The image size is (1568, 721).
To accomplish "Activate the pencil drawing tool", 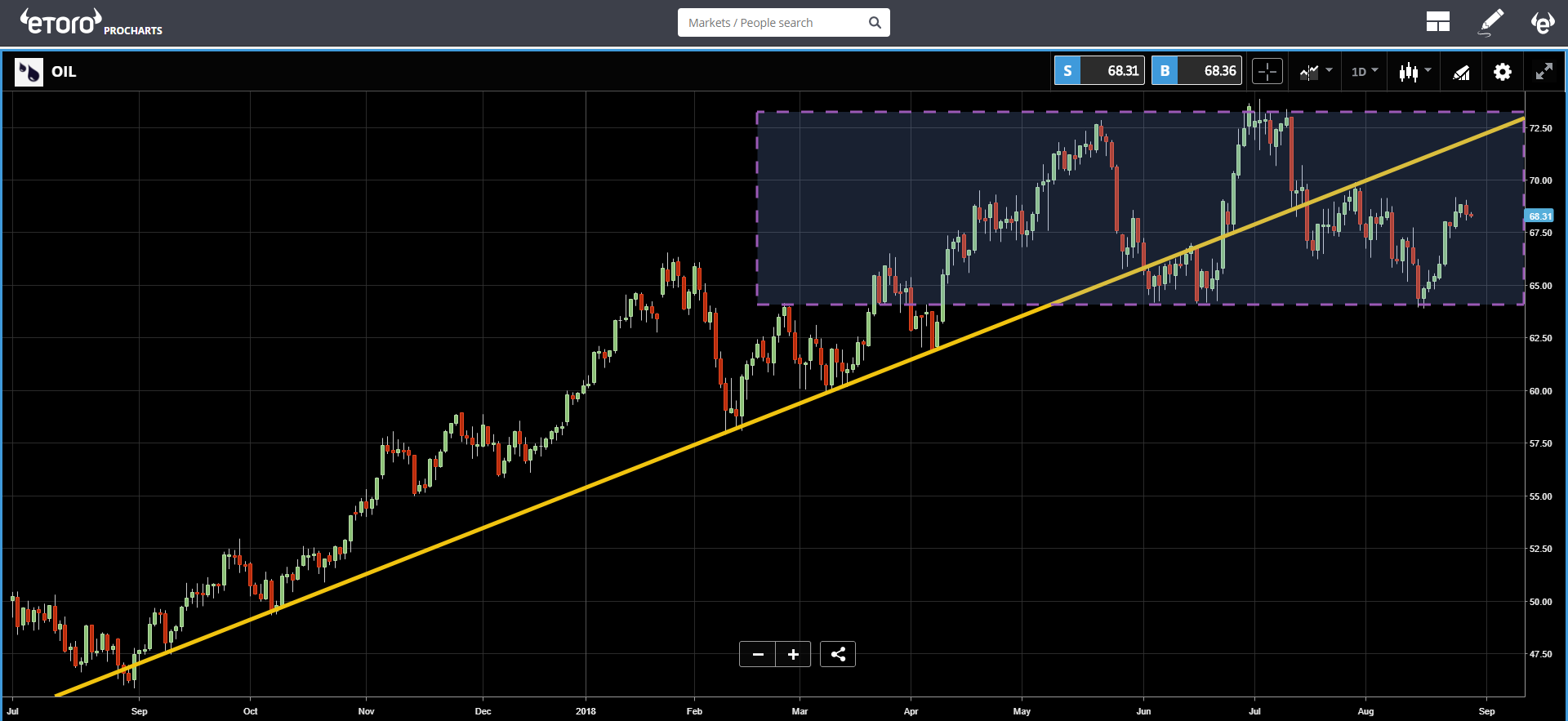I will (1491, 22).
